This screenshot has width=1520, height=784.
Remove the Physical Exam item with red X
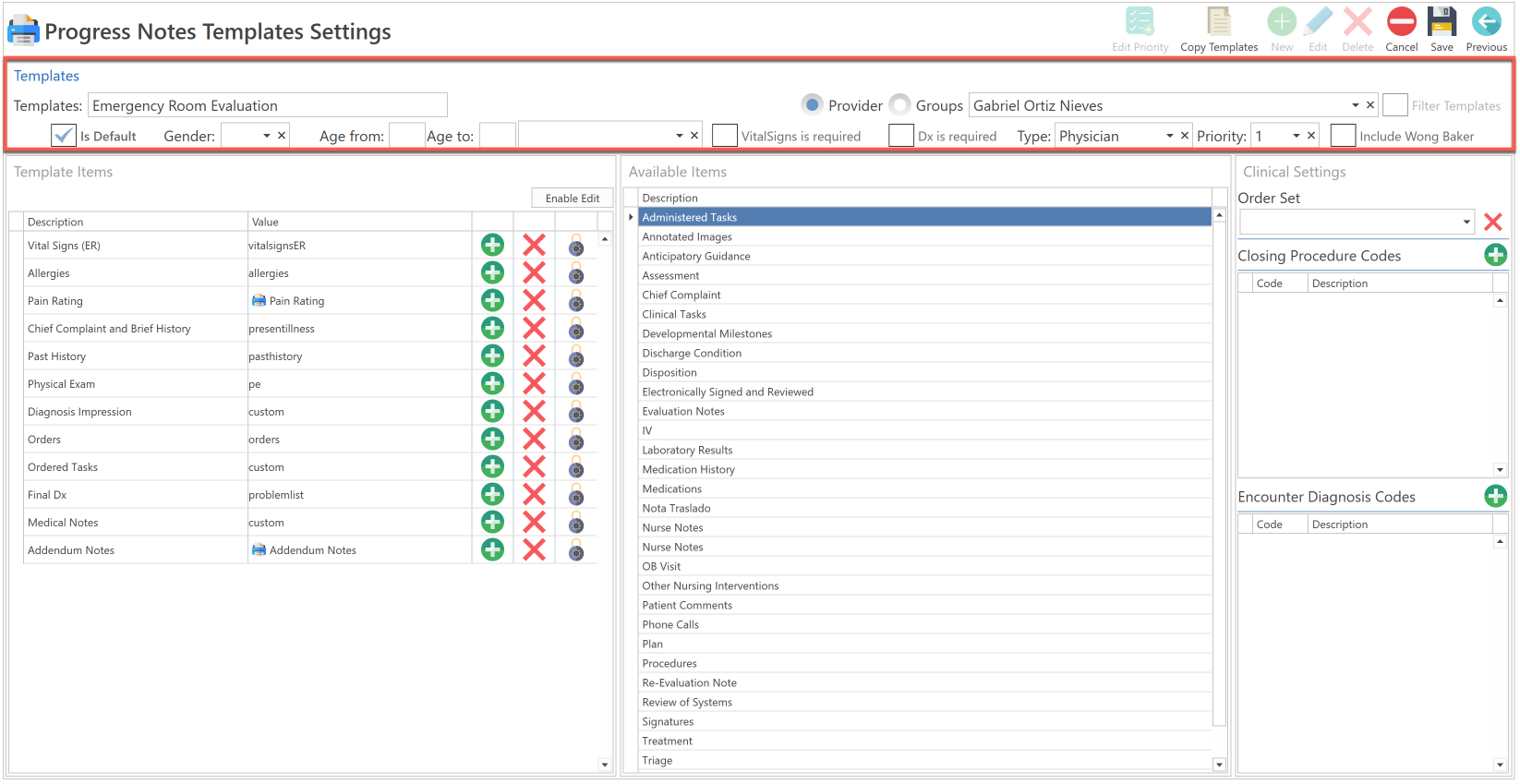pos(534,383)
